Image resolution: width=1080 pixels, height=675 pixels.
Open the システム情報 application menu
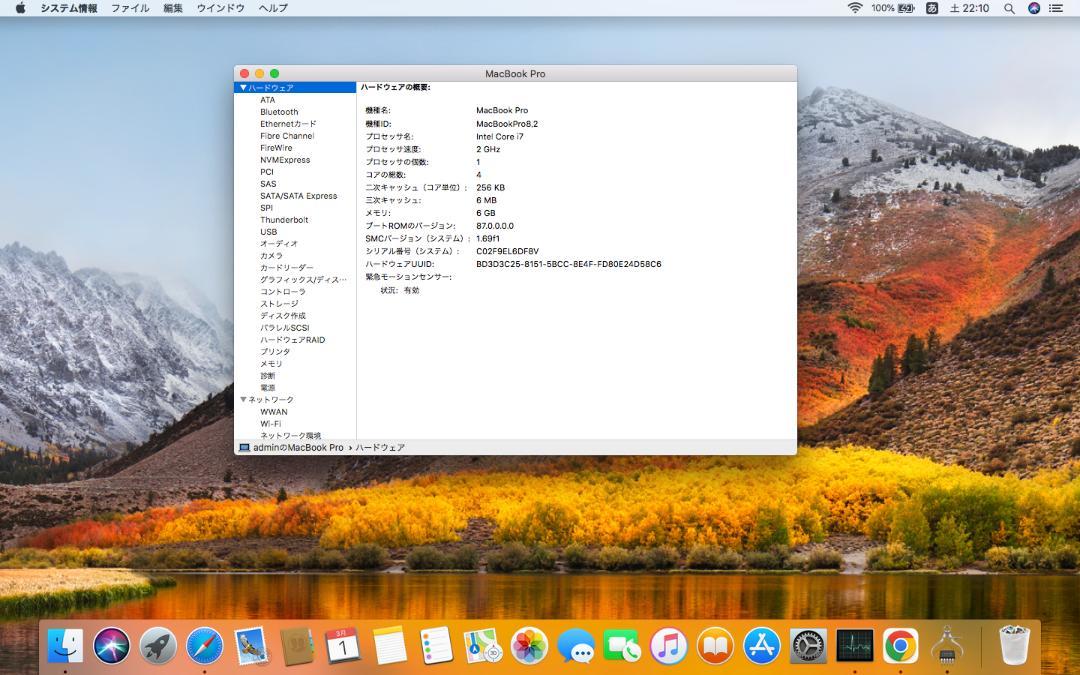tap(69, 8)
